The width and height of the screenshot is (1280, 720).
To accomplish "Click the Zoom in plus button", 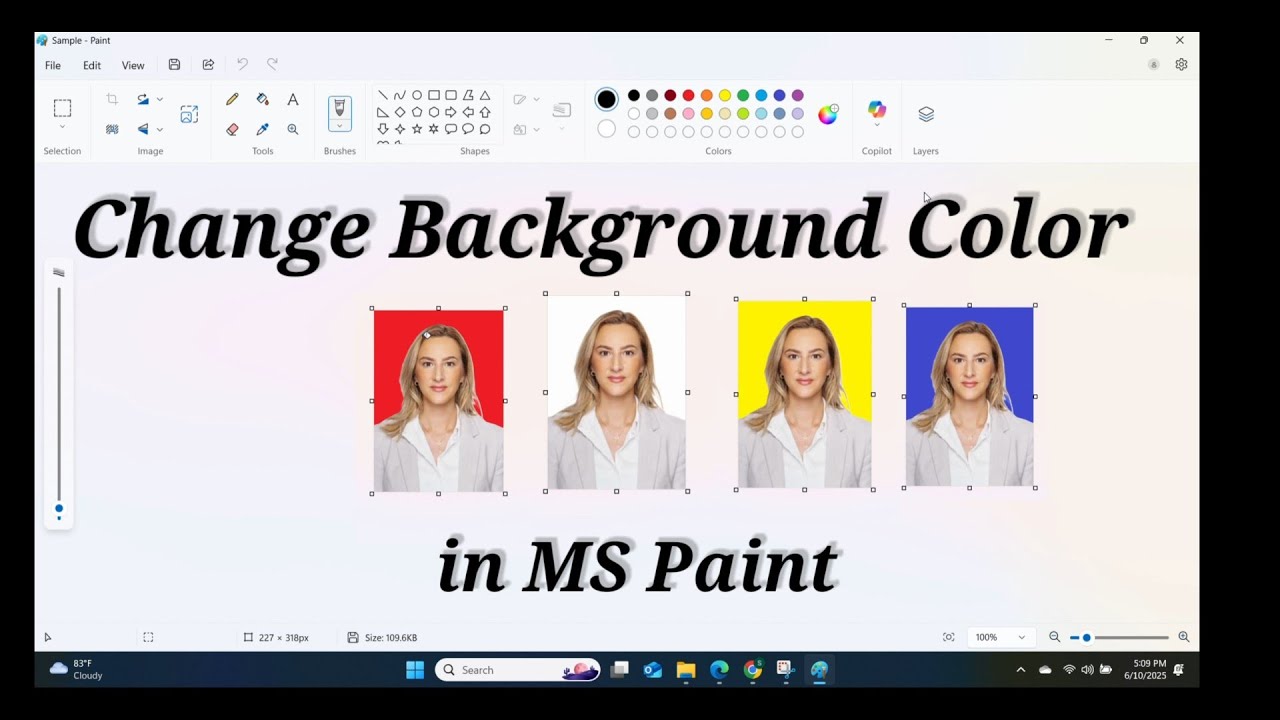I will [1184, 637].
